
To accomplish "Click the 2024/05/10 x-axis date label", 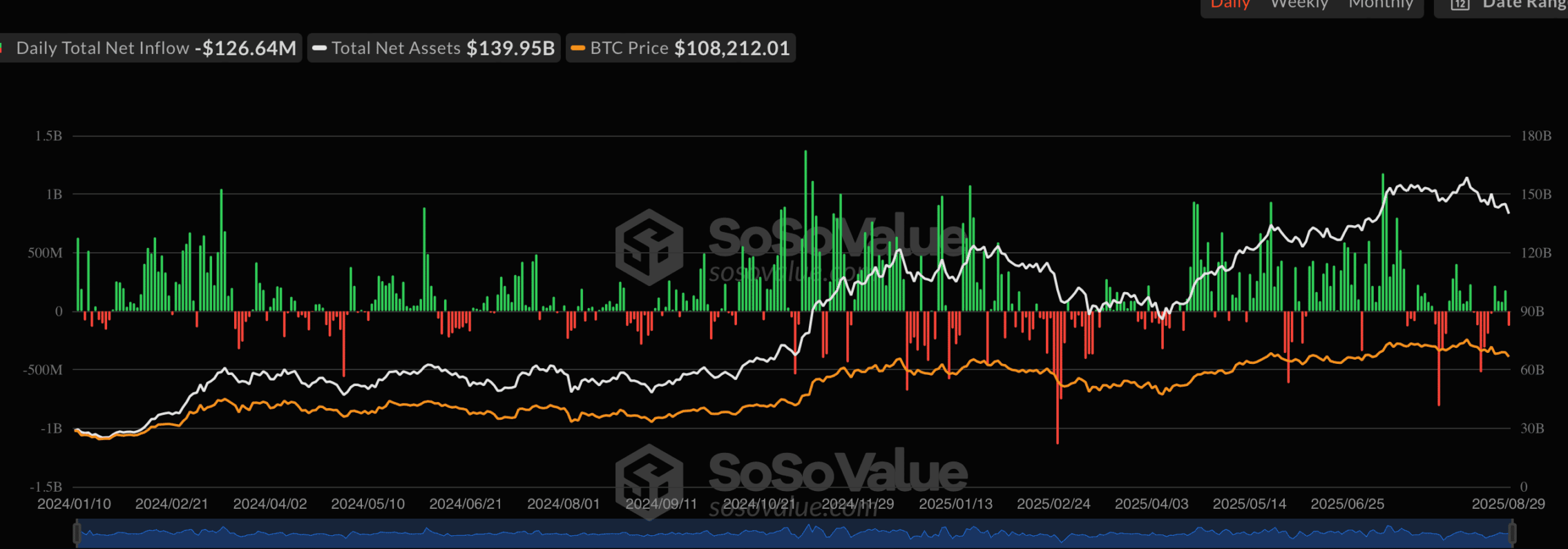I will point(367,504).
